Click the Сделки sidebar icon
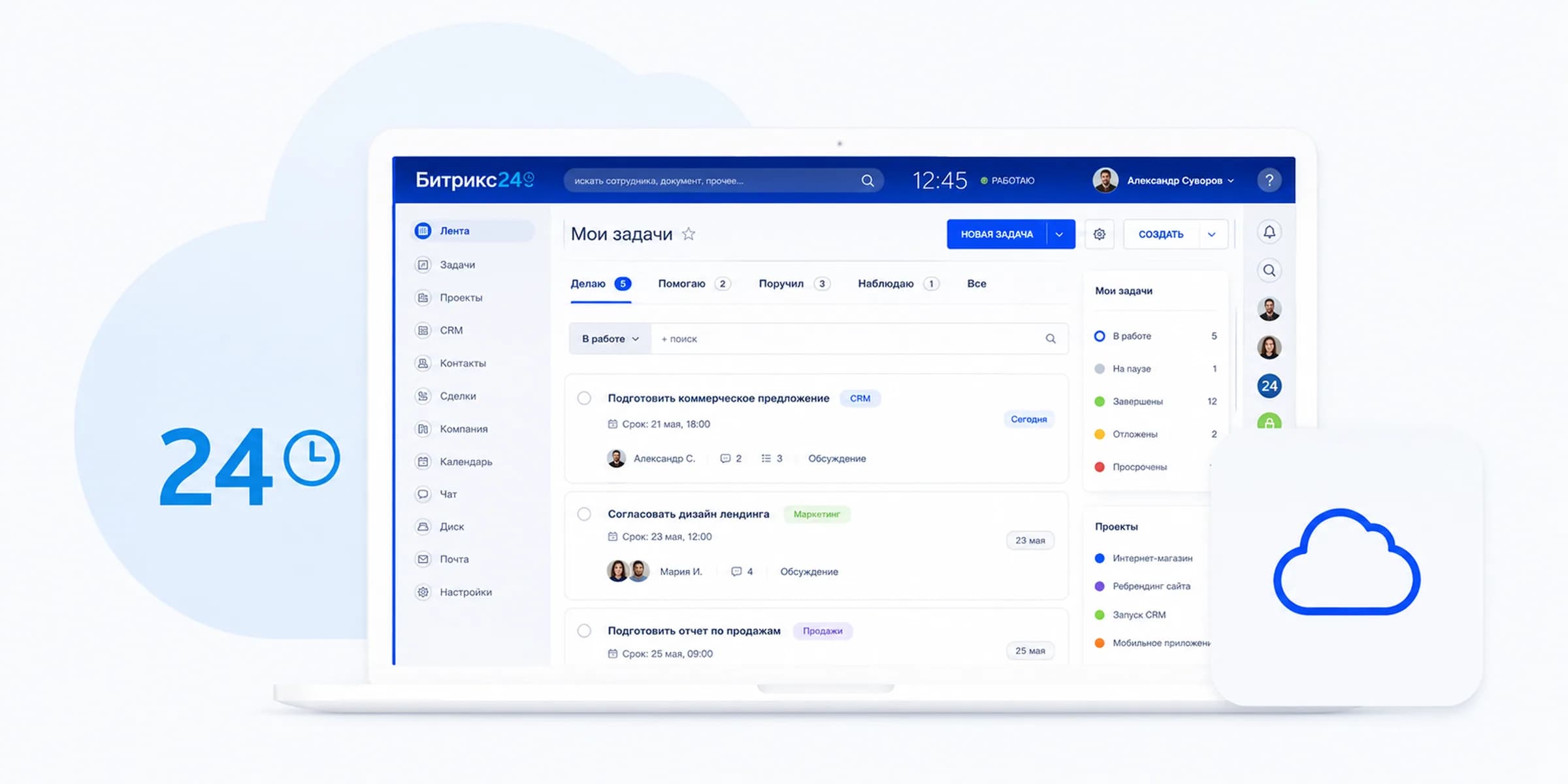Viewport: 1568px width, 784px height. point(423,396)
